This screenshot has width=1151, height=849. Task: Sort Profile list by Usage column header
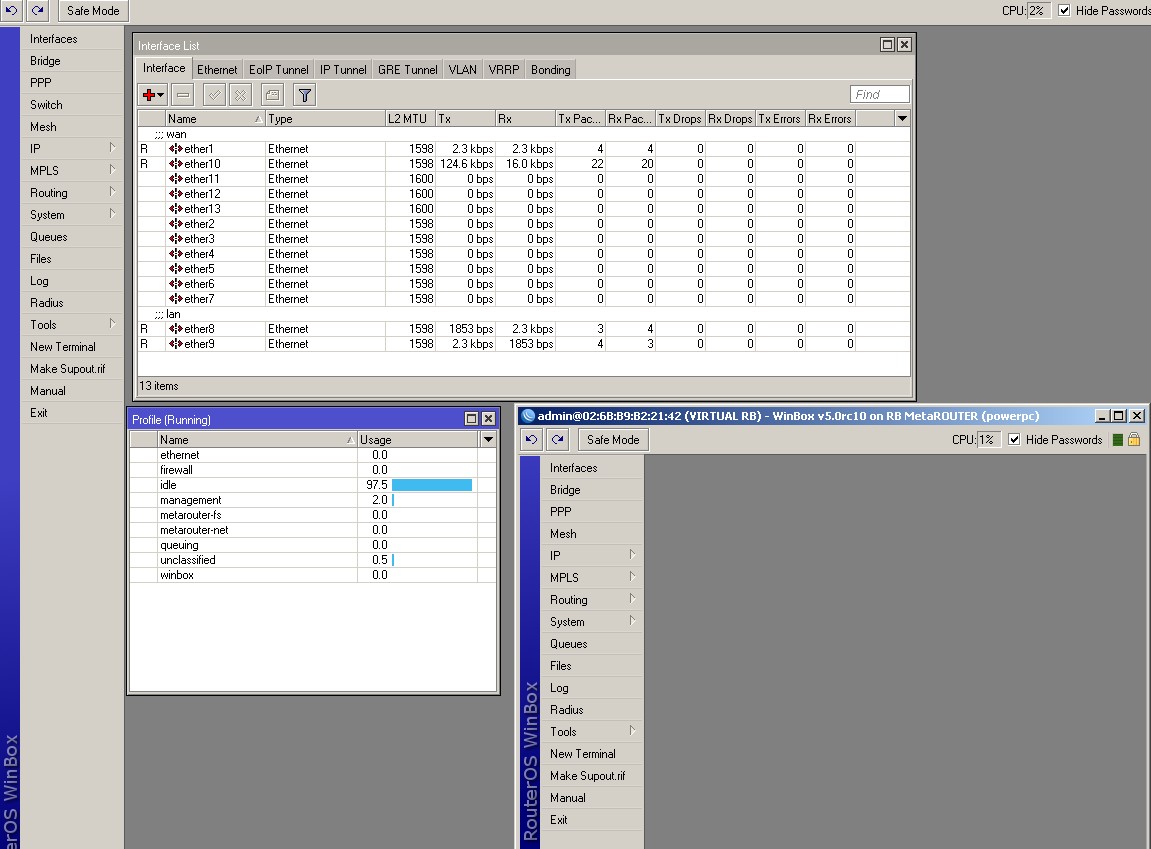pyautogui.click(x=417, y=440)
